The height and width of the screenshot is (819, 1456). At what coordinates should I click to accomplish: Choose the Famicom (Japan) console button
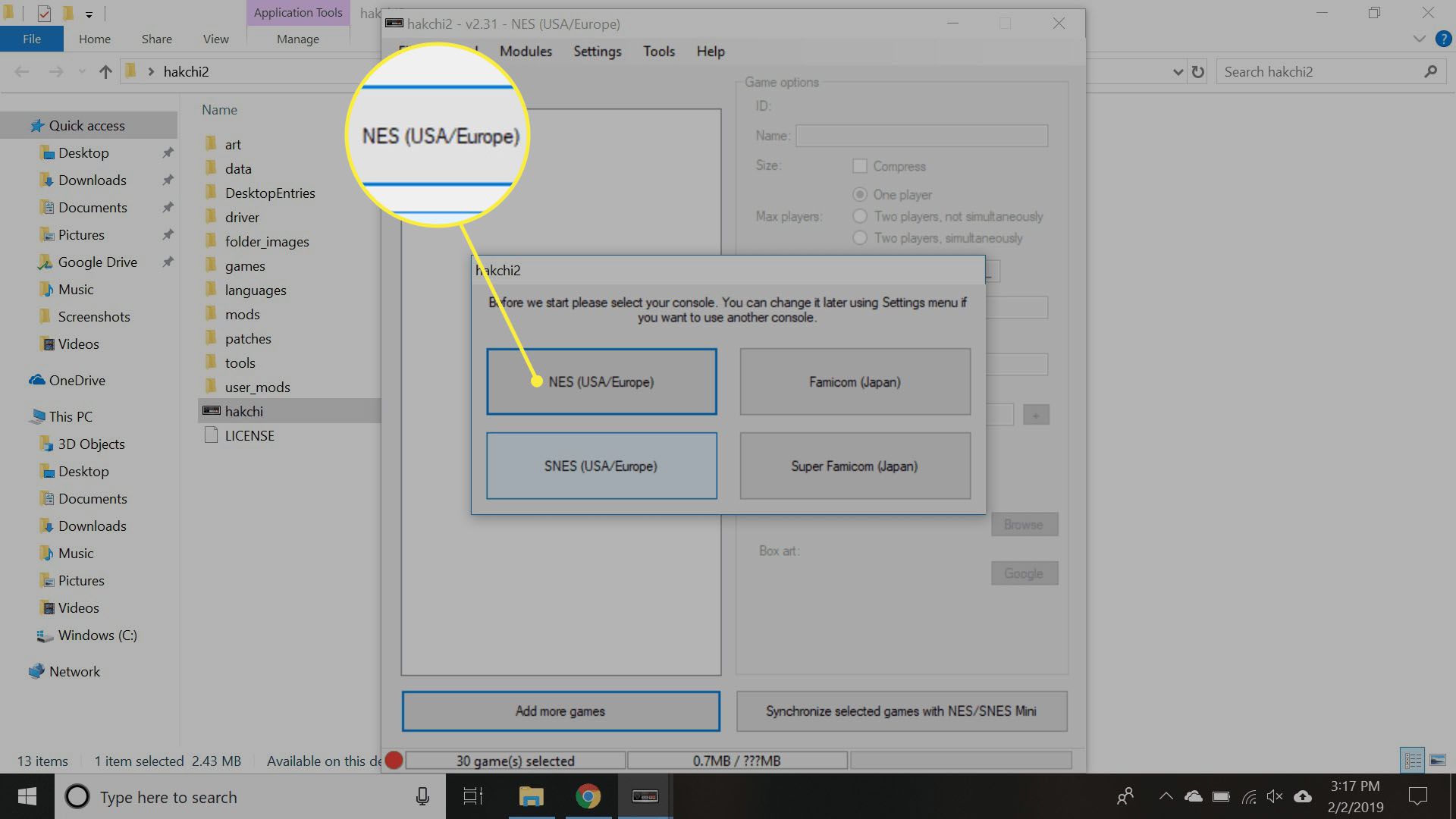pyautogui.click(x=855, y=381)
